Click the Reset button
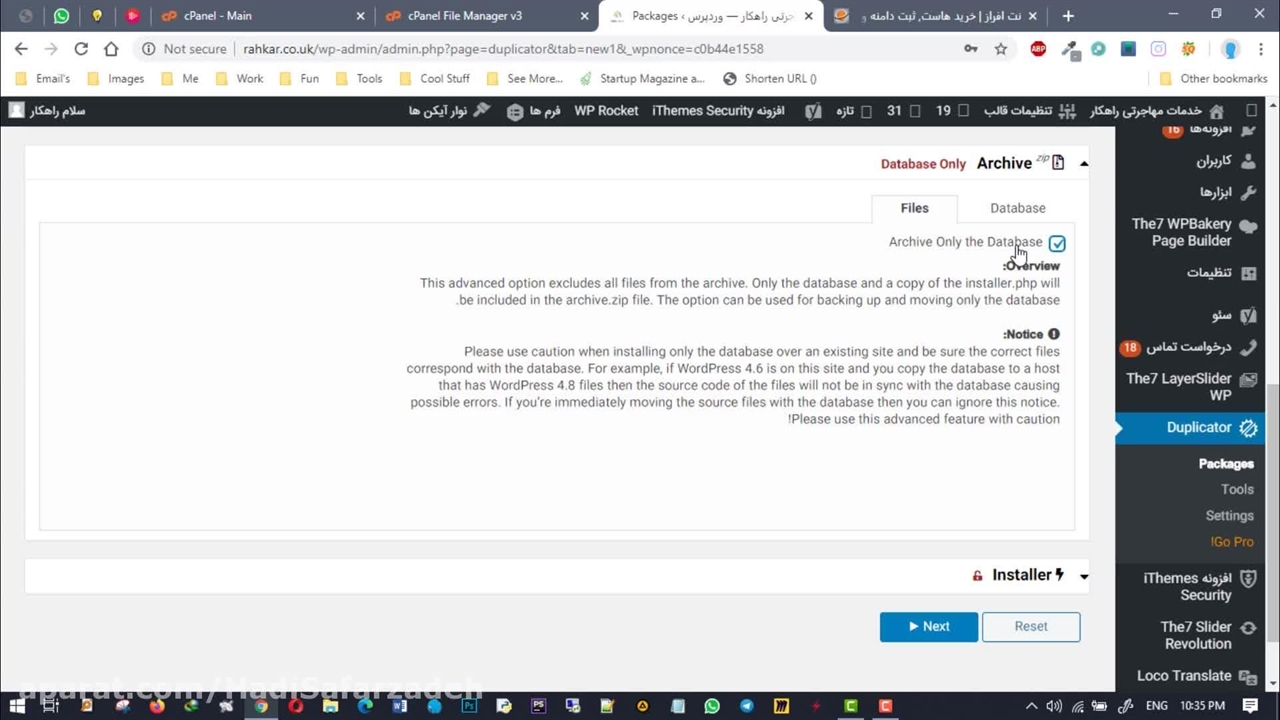 (x=1031, y=627)
